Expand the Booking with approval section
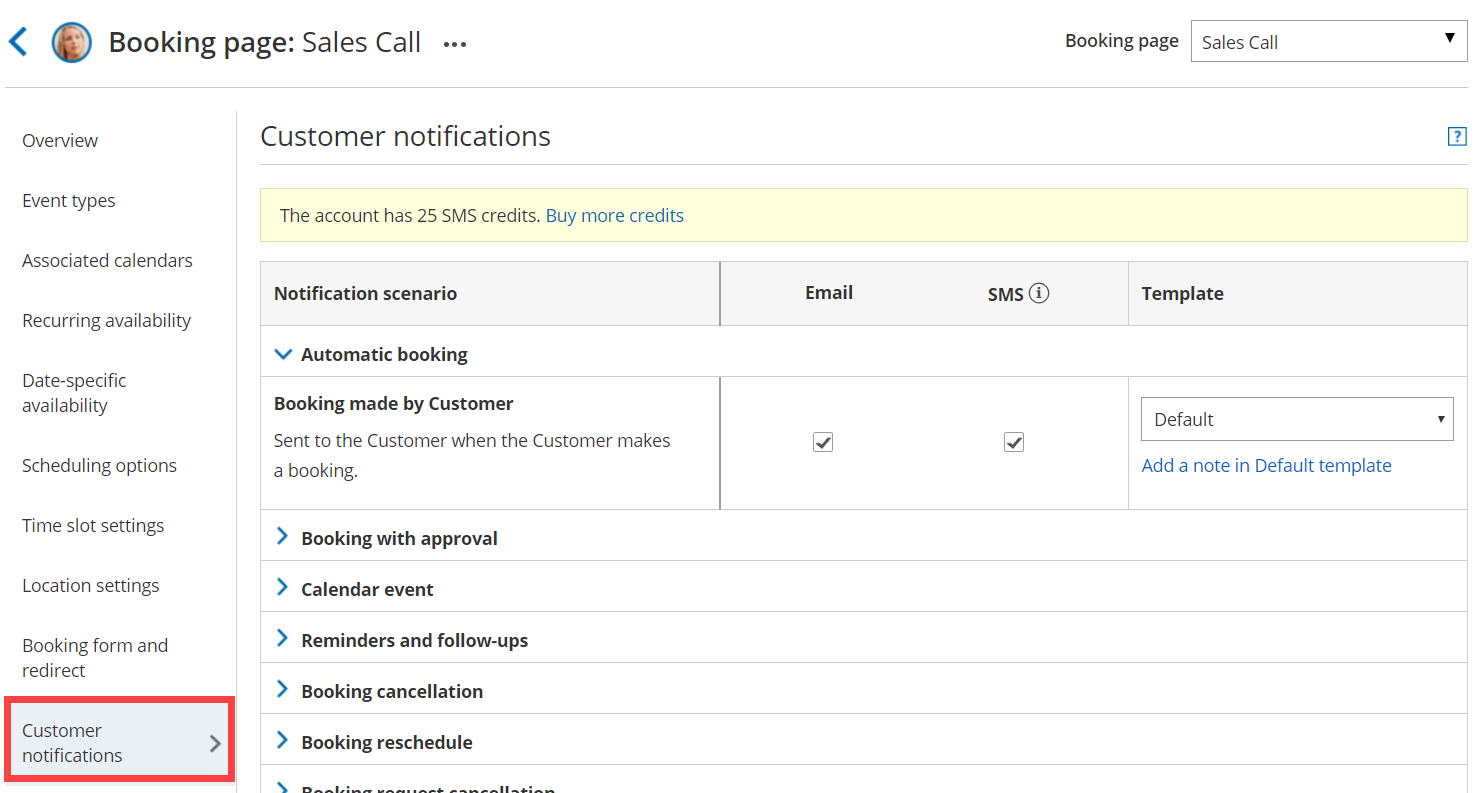Image resolution: width=1475 pixels, height=793 pixels. (283, 538)
